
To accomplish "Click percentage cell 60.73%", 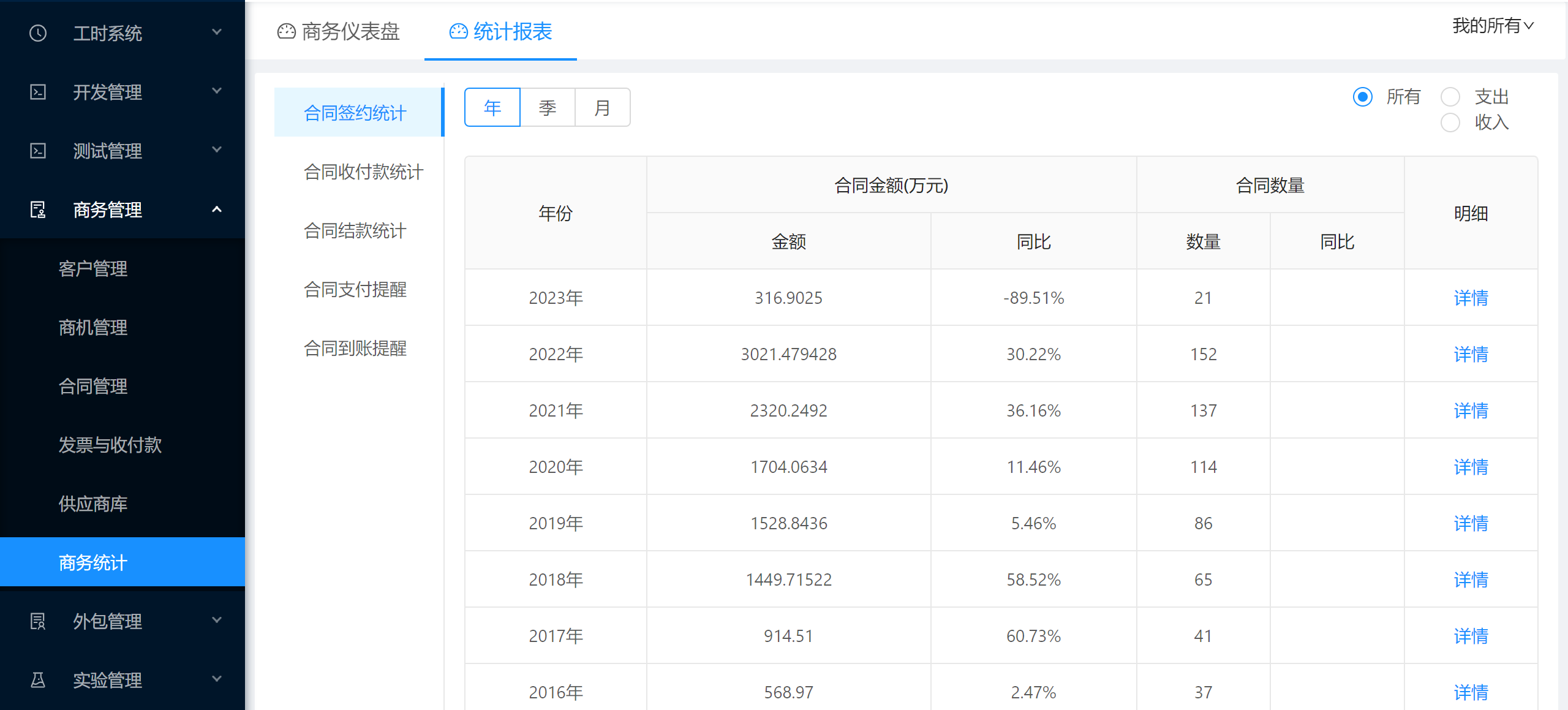I will tap(1033, 636).
